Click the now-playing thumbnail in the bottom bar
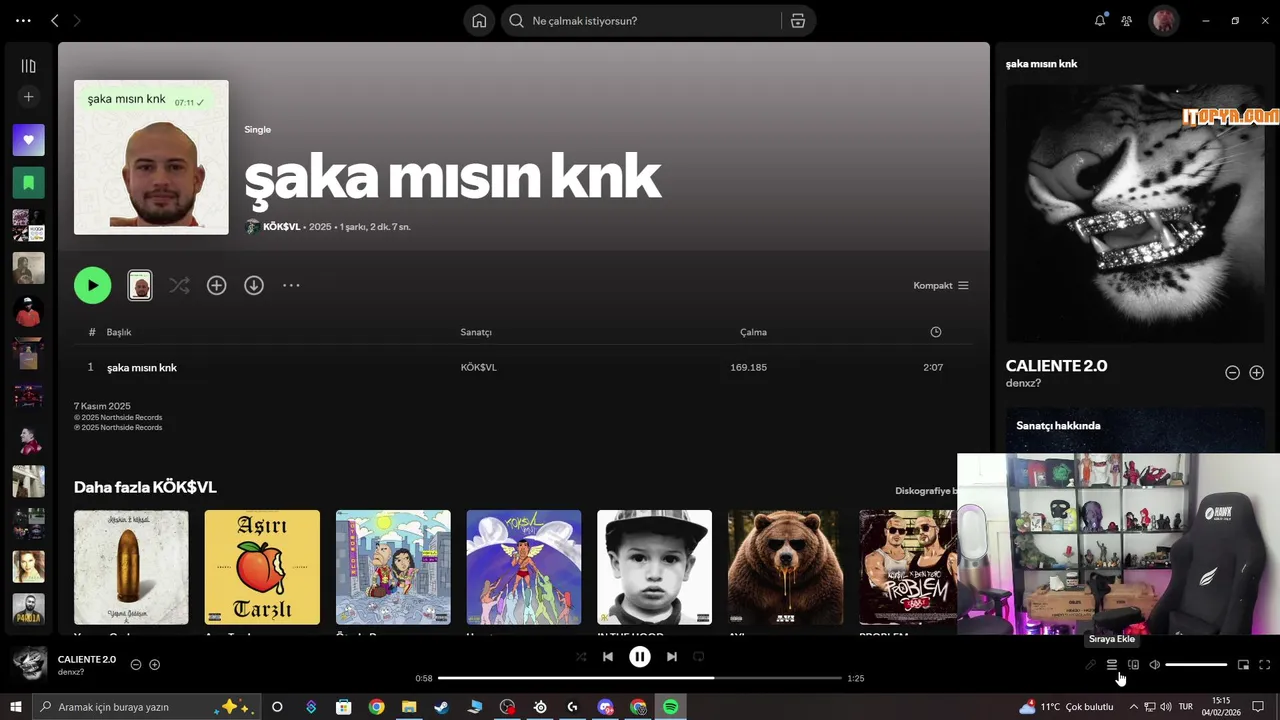Image resolution: width=1280 pixels, height=720 pixels. pyautogui.click(x=29, y=664)
